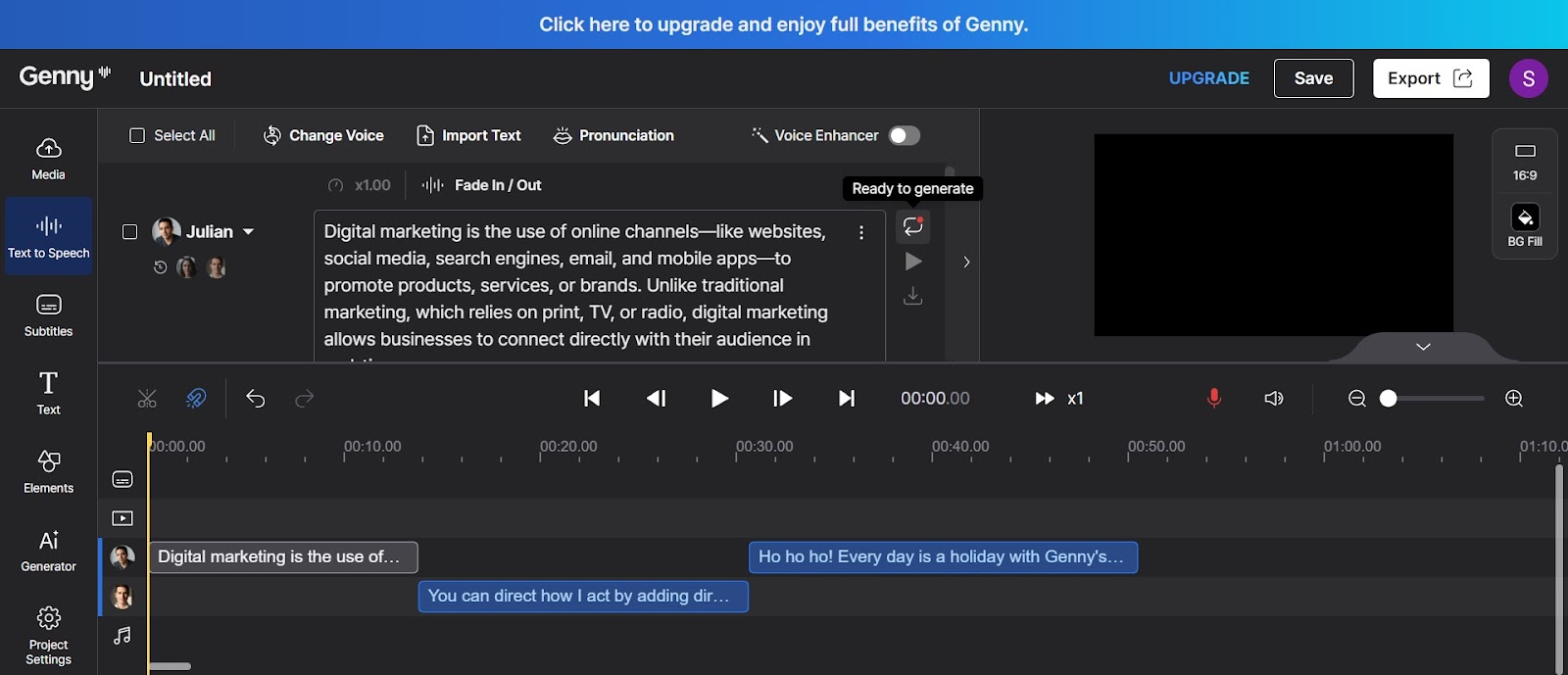Open the Elements panel
The height and width of the screenshot is (675, 1568).
pos(48,471)
